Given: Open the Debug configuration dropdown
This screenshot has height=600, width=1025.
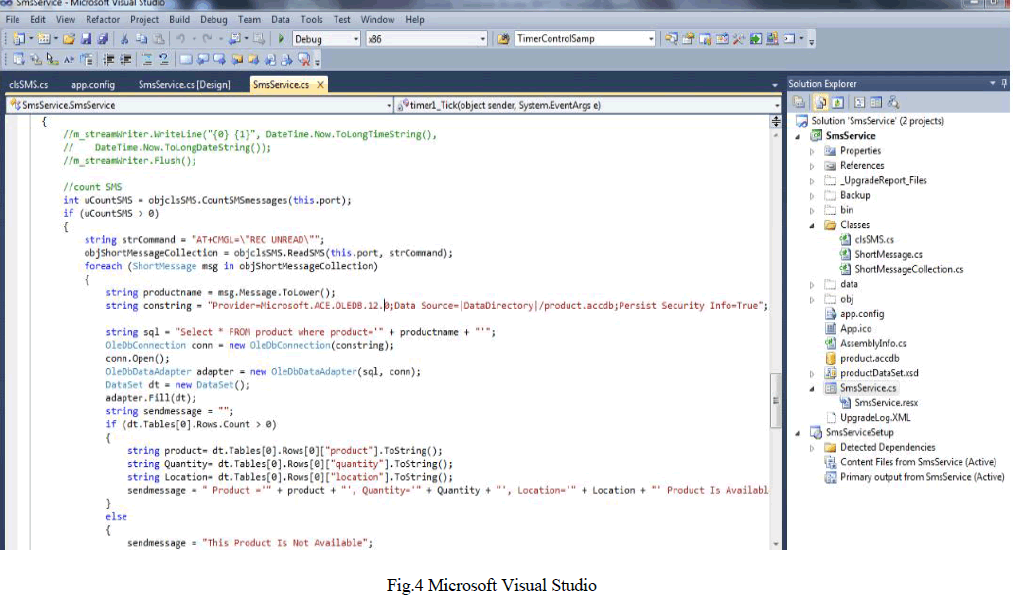Looking at the screenshot, I should (x=354, y=39).
